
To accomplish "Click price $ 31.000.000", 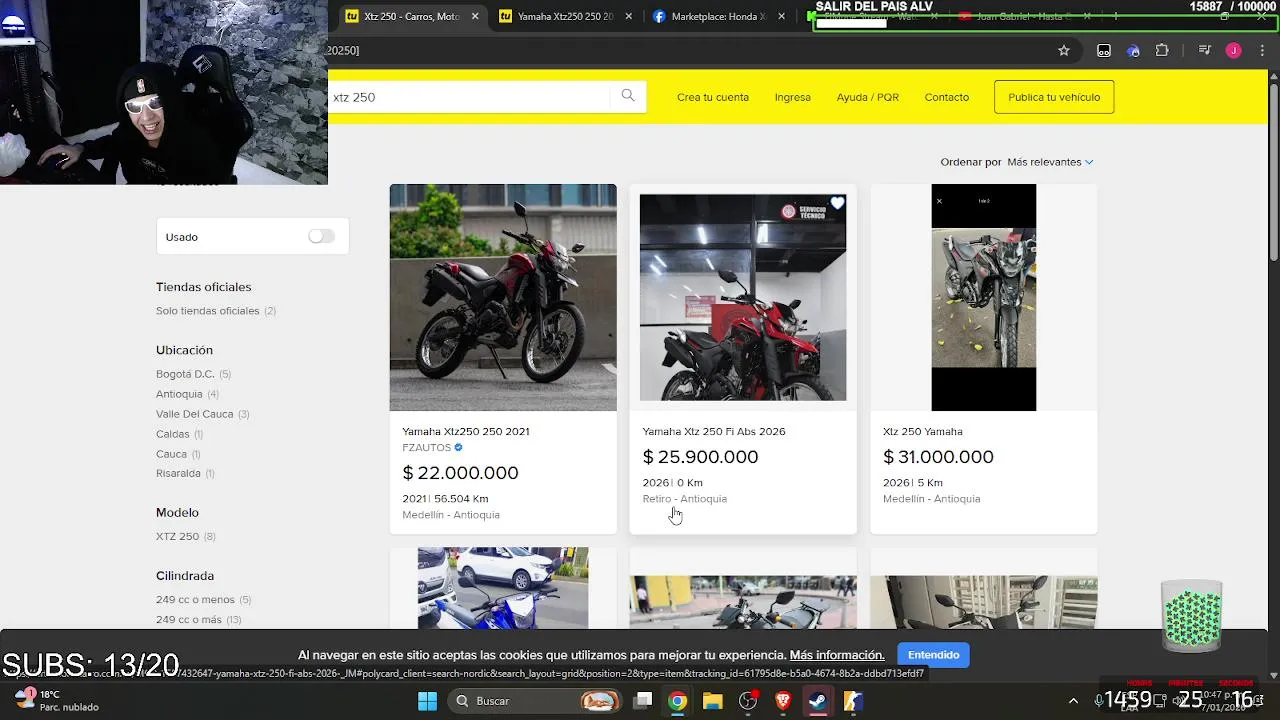I will point(938,456).
